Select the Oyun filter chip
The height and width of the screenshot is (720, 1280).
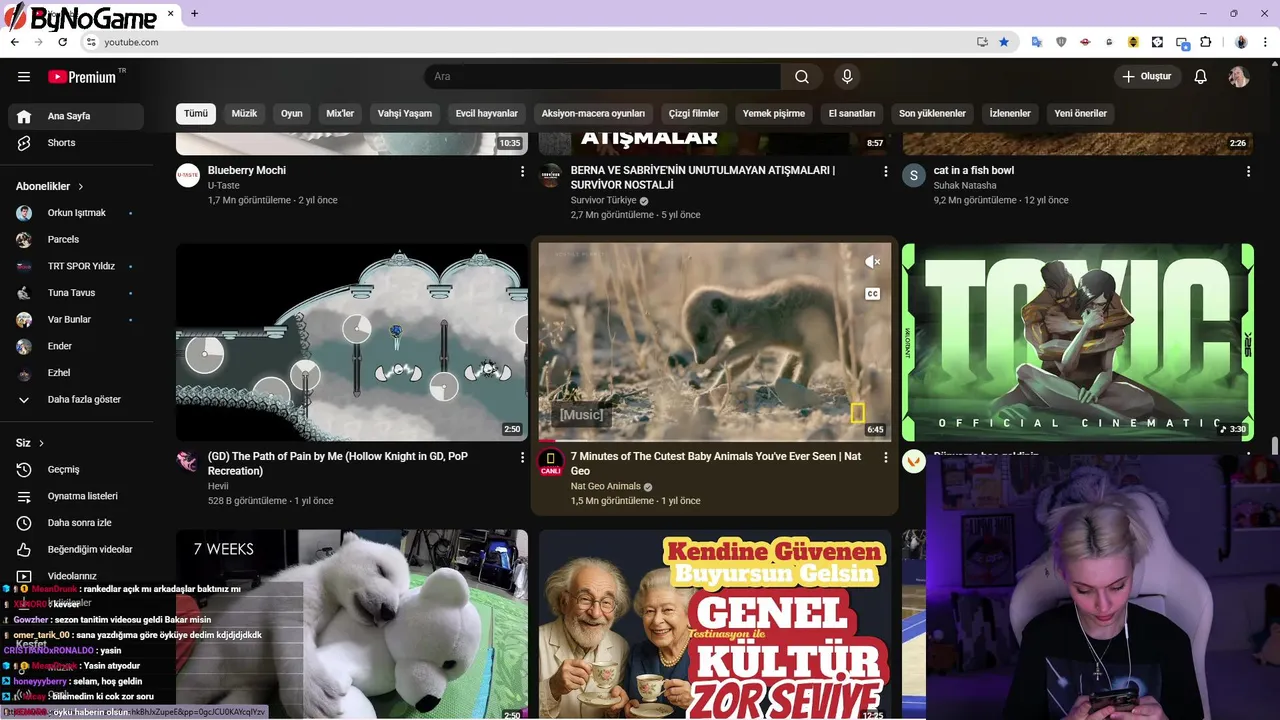click(292, 113)
